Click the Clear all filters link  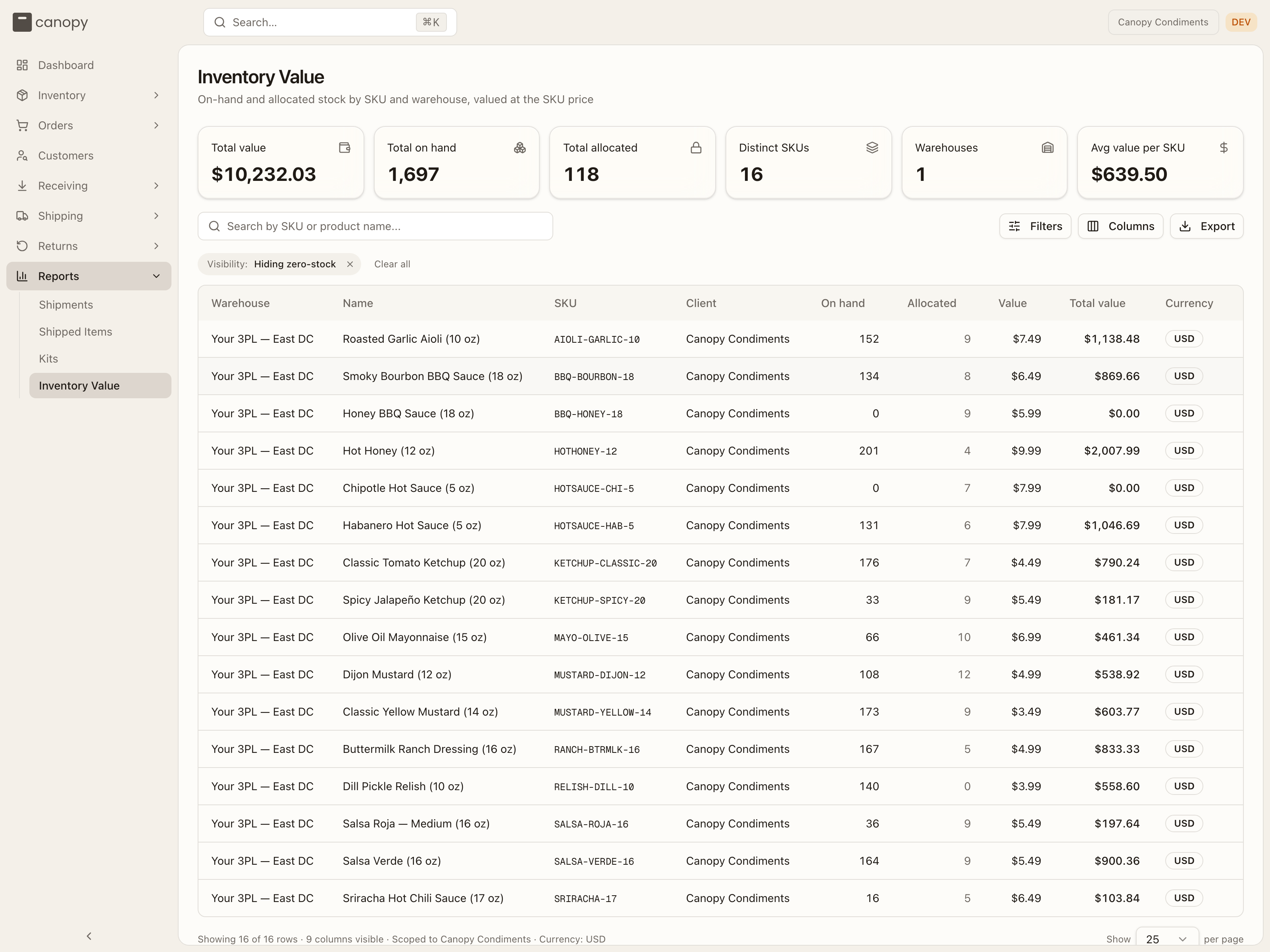392,264
